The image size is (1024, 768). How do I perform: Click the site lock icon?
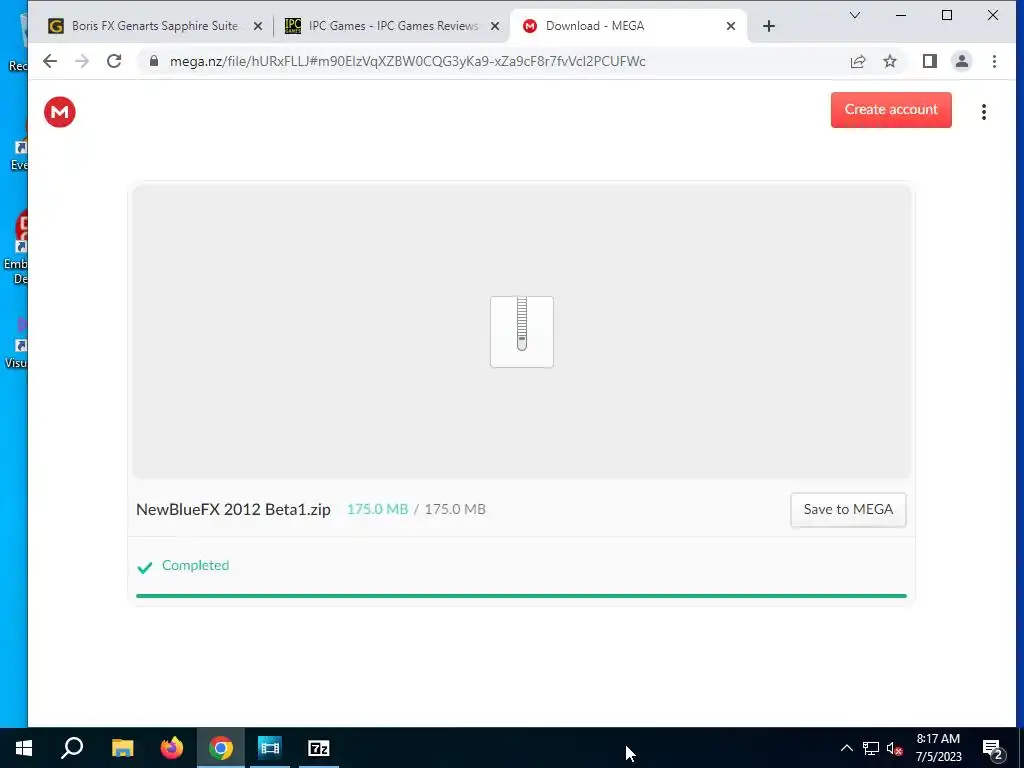coord(154,61)
